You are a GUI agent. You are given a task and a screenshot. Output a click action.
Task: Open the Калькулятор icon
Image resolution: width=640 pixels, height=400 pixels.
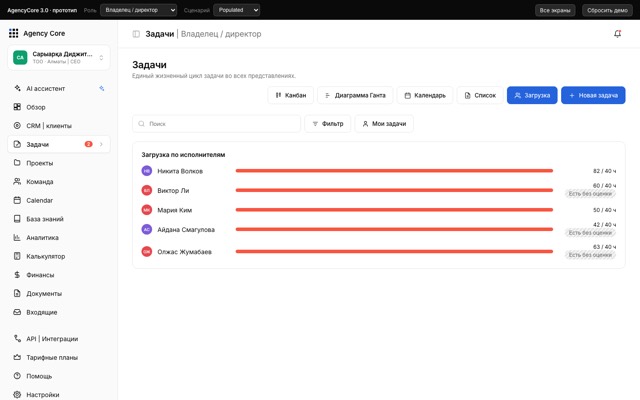pos(17,256)
